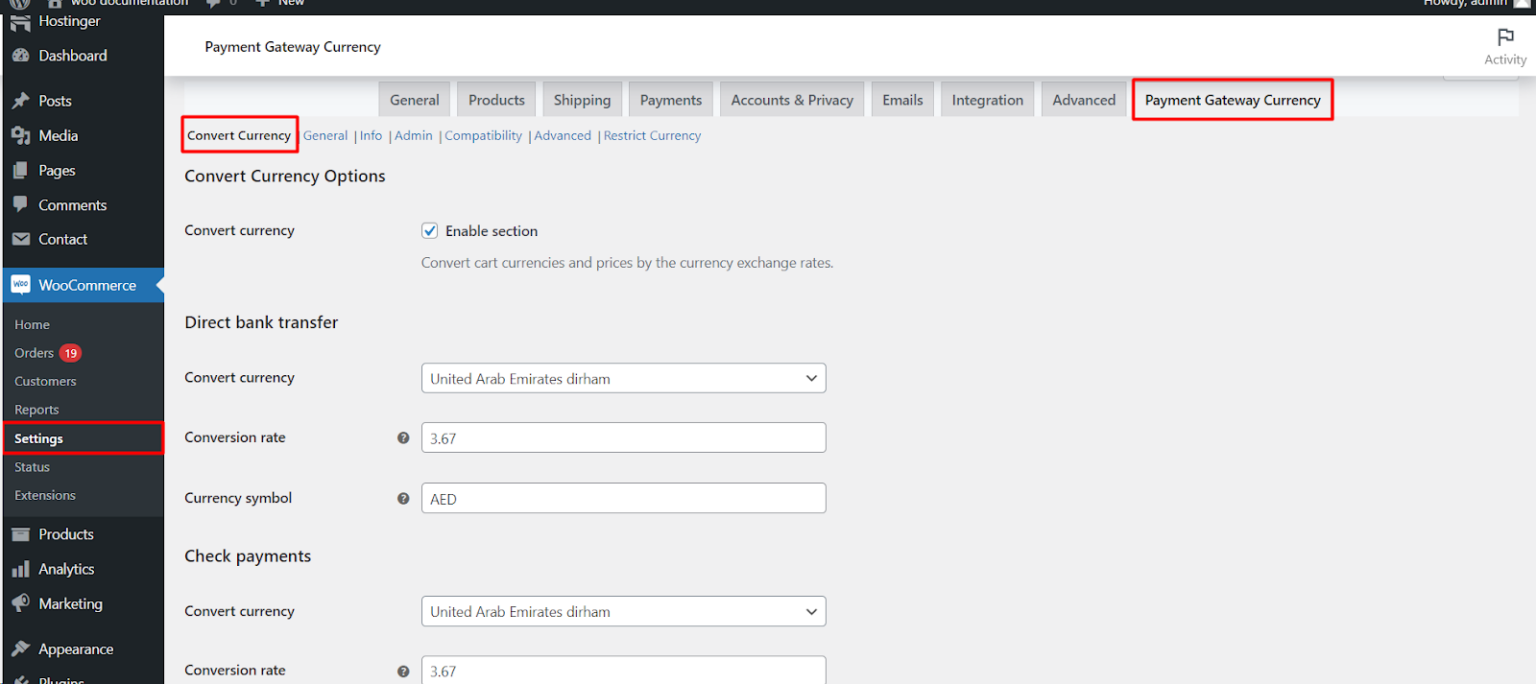Open the Check payments currency dropdown

[x=623, y=611]
